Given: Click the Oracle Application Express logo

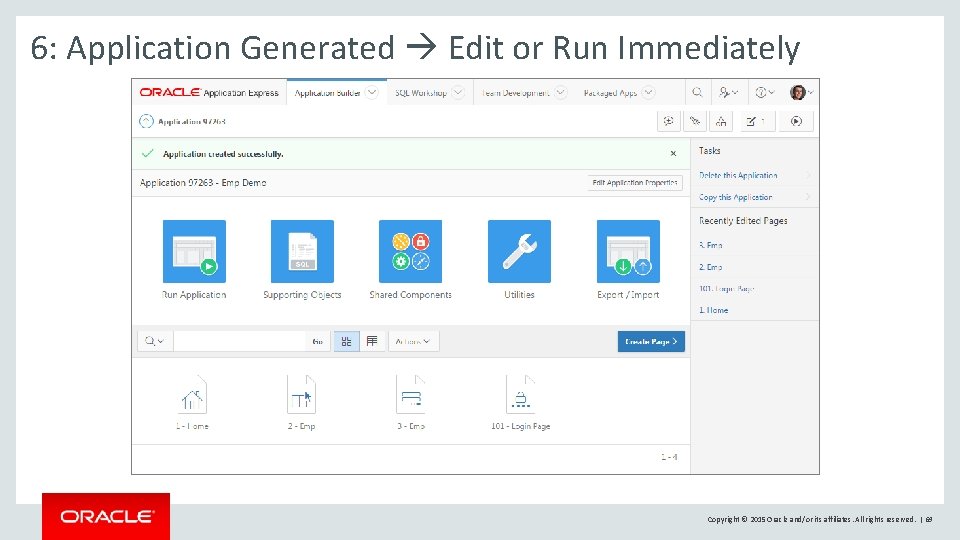Looking at the screenshot, I should pos(209,92).
